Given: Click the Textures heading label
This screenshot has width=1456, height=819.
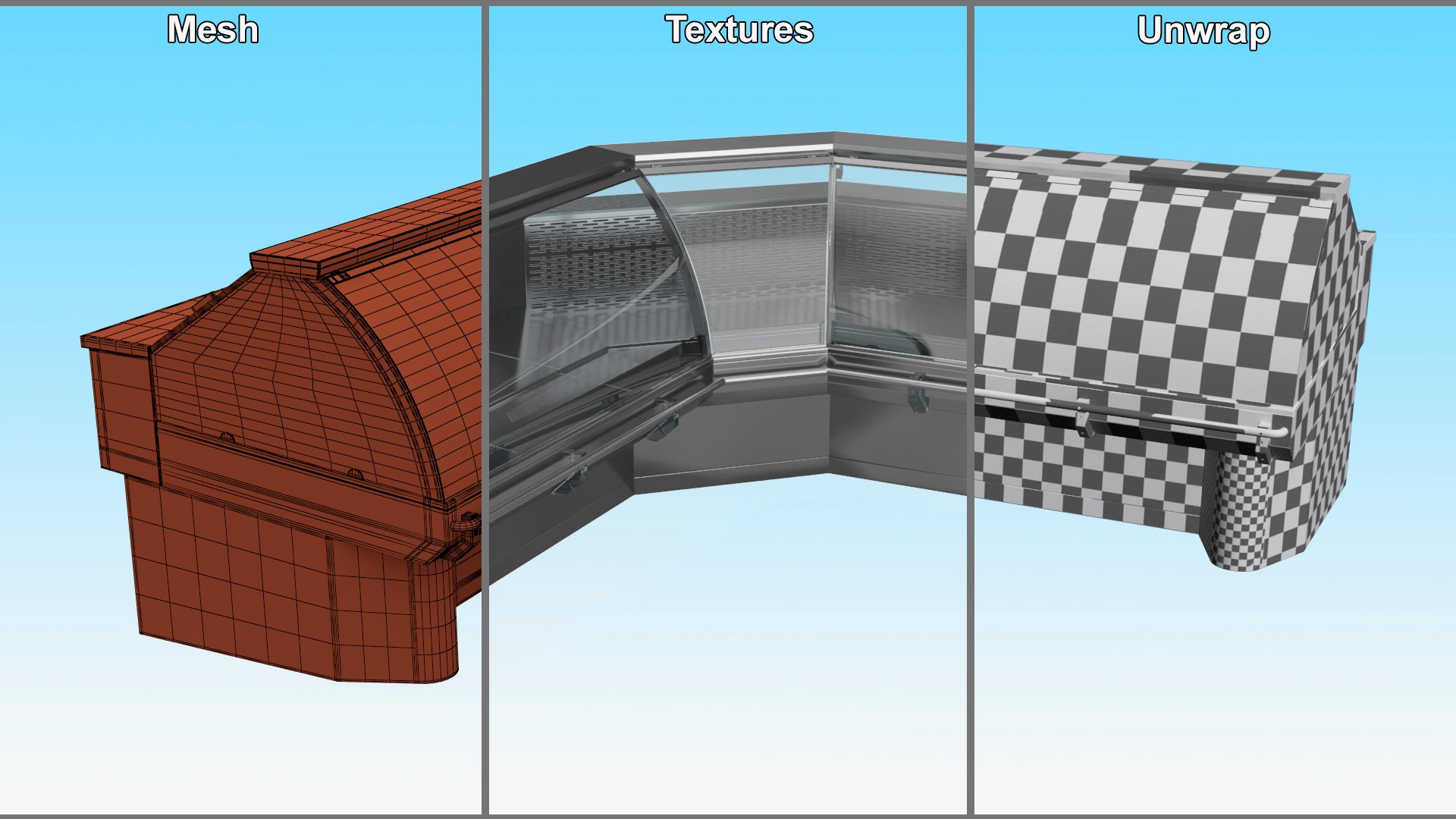Looking at the screenshot, I should [739, 30].
